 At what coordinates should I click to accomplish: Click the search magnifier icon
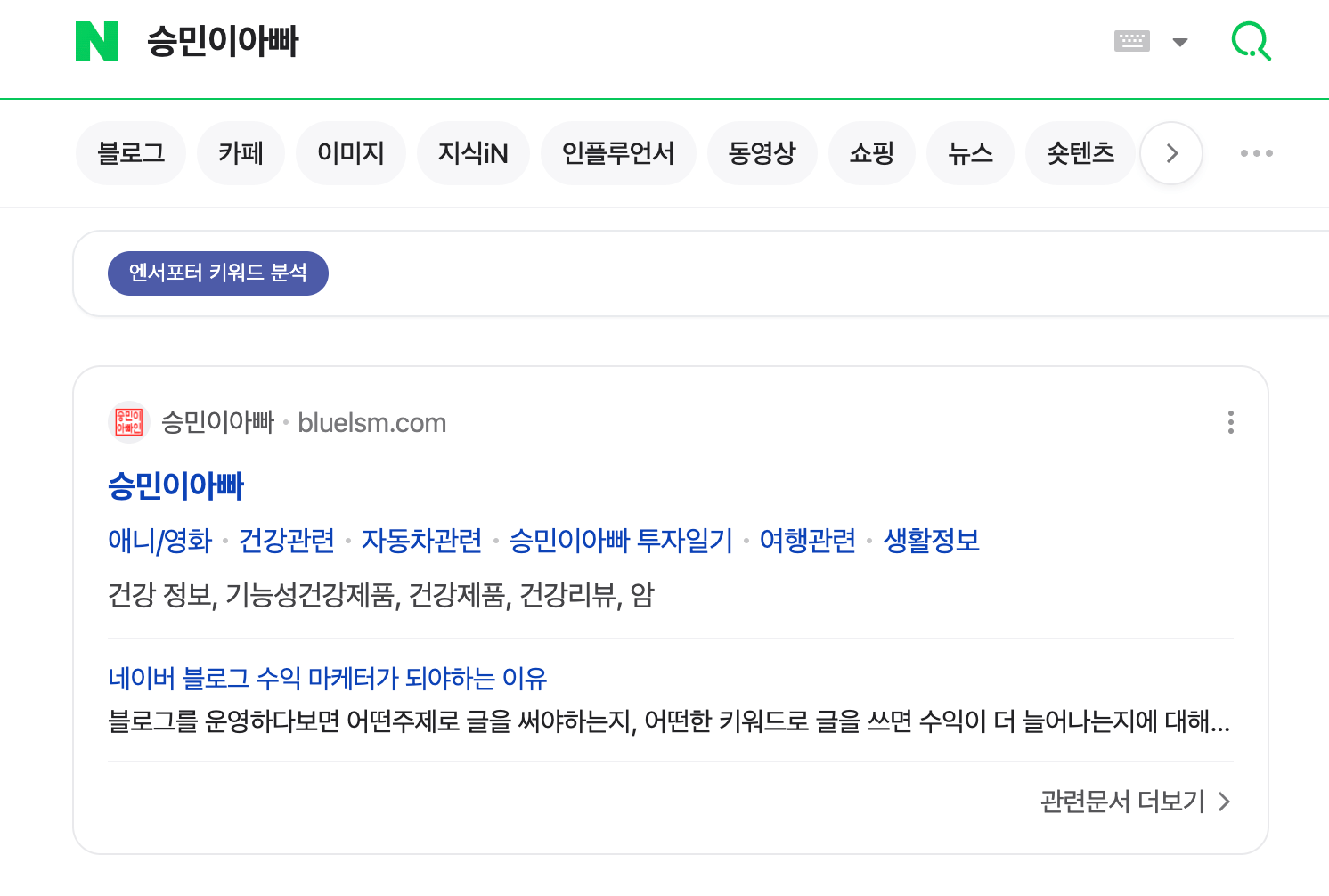pos(1252,41)
